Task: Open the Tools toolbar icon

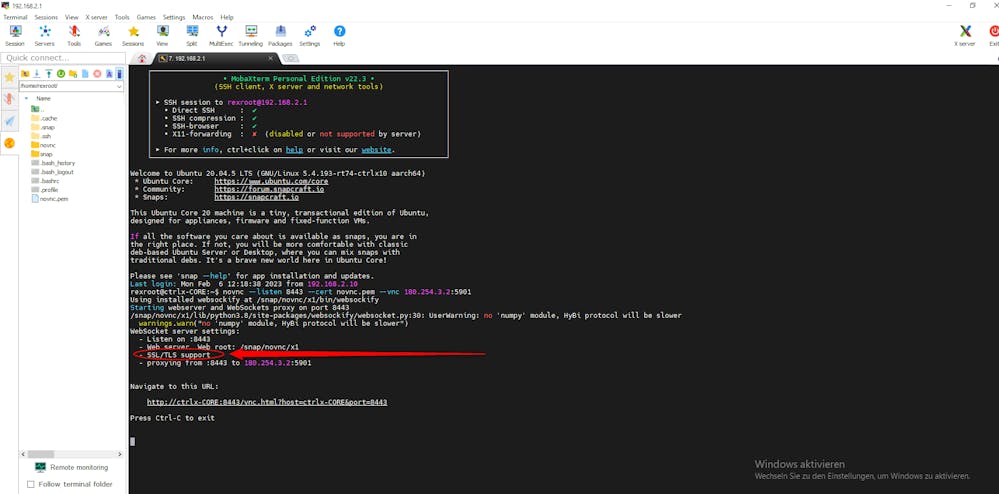Action: coord(74,36)
